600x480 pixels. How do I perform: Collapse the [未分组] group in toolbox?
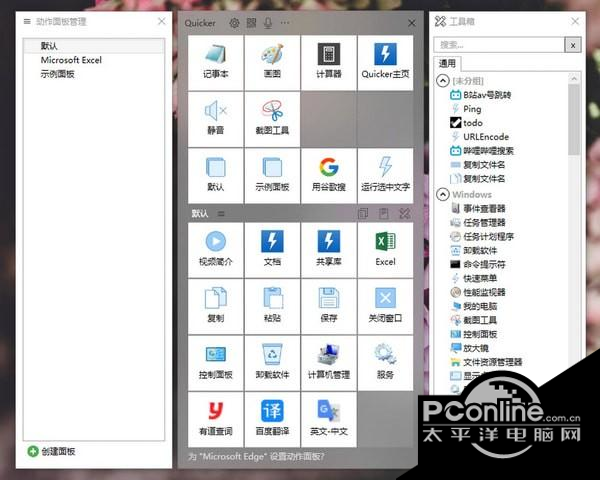(x=443, y=81)
